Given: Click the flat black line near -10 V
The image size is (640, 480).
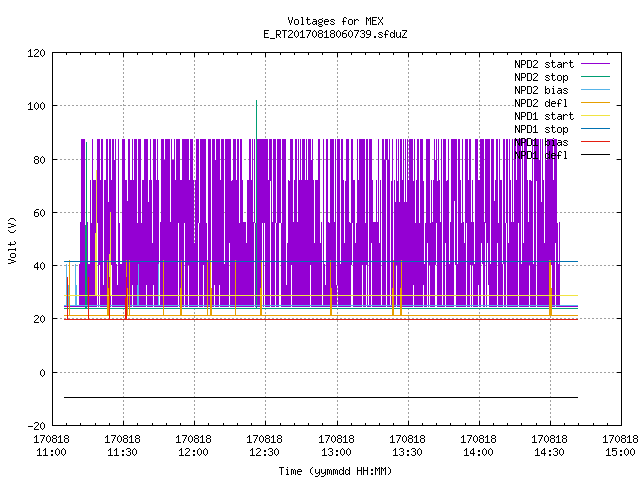Looking at the screenshot, I should pyautogui.click(x=321, y=397).
